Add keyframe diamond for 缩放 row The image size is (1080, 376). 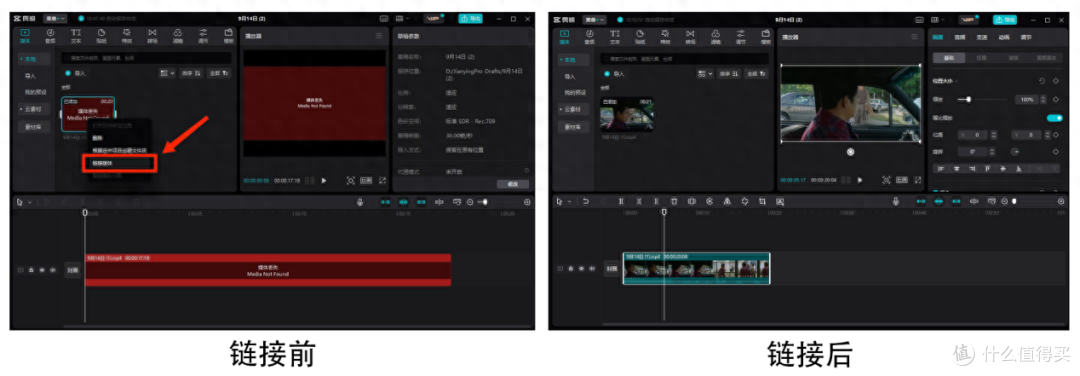(x=1056, y=100)
